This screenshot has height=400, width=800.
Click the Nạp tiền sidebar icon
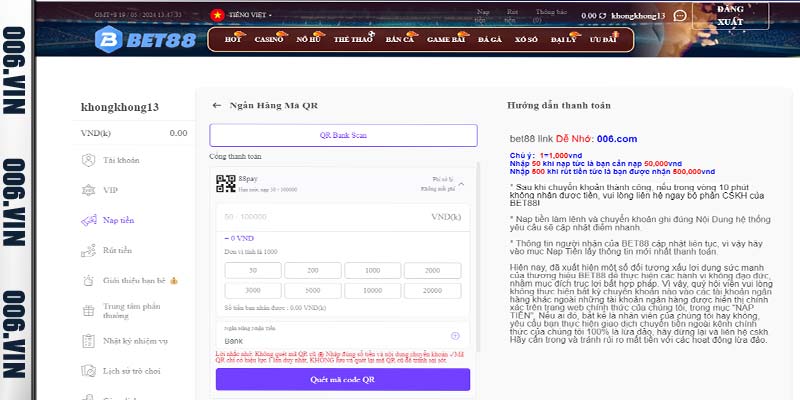pos(88,220)
